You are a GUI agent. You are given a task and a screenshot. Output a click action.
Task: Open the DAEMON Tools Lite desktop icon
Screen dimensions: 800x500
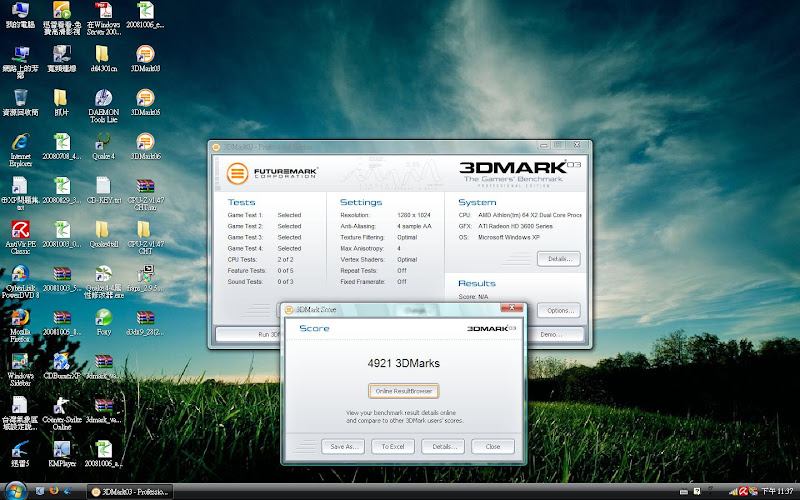point(103,100)
